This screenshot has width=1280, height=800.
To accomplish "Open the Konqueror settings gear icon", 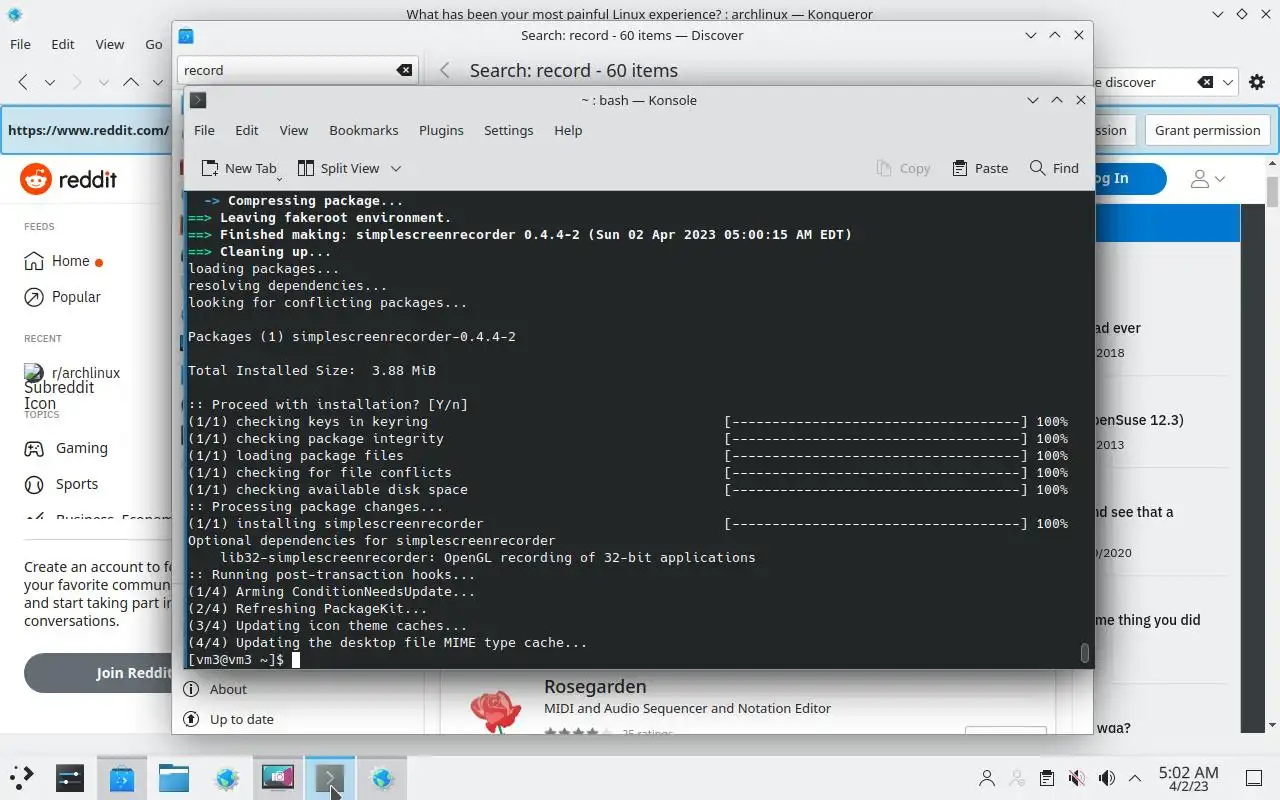I will click(x=1257, y=82).
